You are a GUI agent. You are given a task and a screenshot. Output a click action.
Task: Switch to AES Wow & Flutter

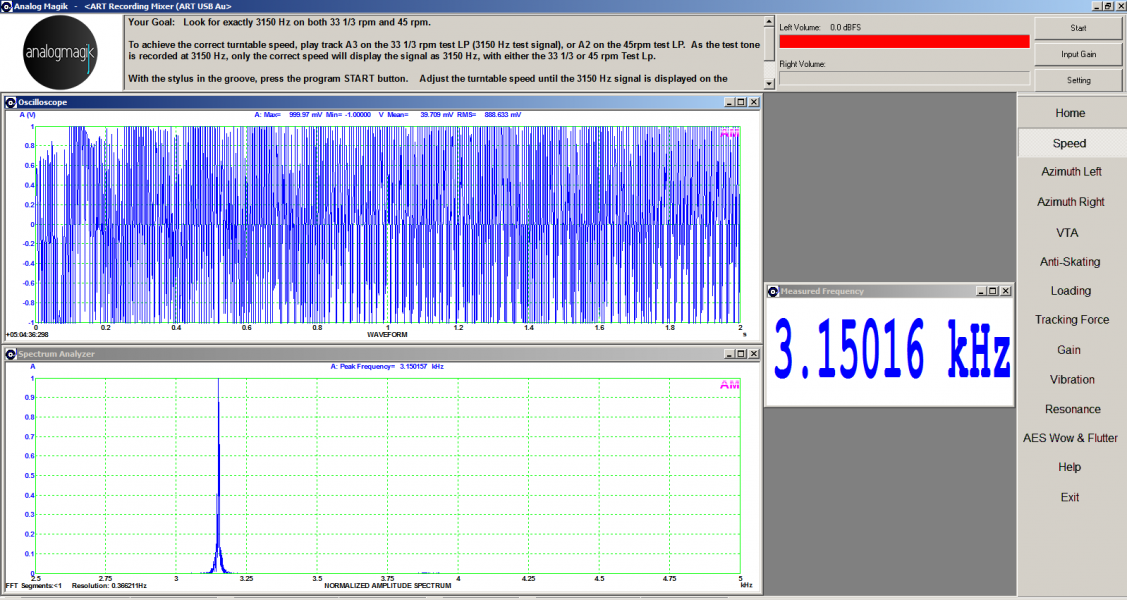(1070, 437)
